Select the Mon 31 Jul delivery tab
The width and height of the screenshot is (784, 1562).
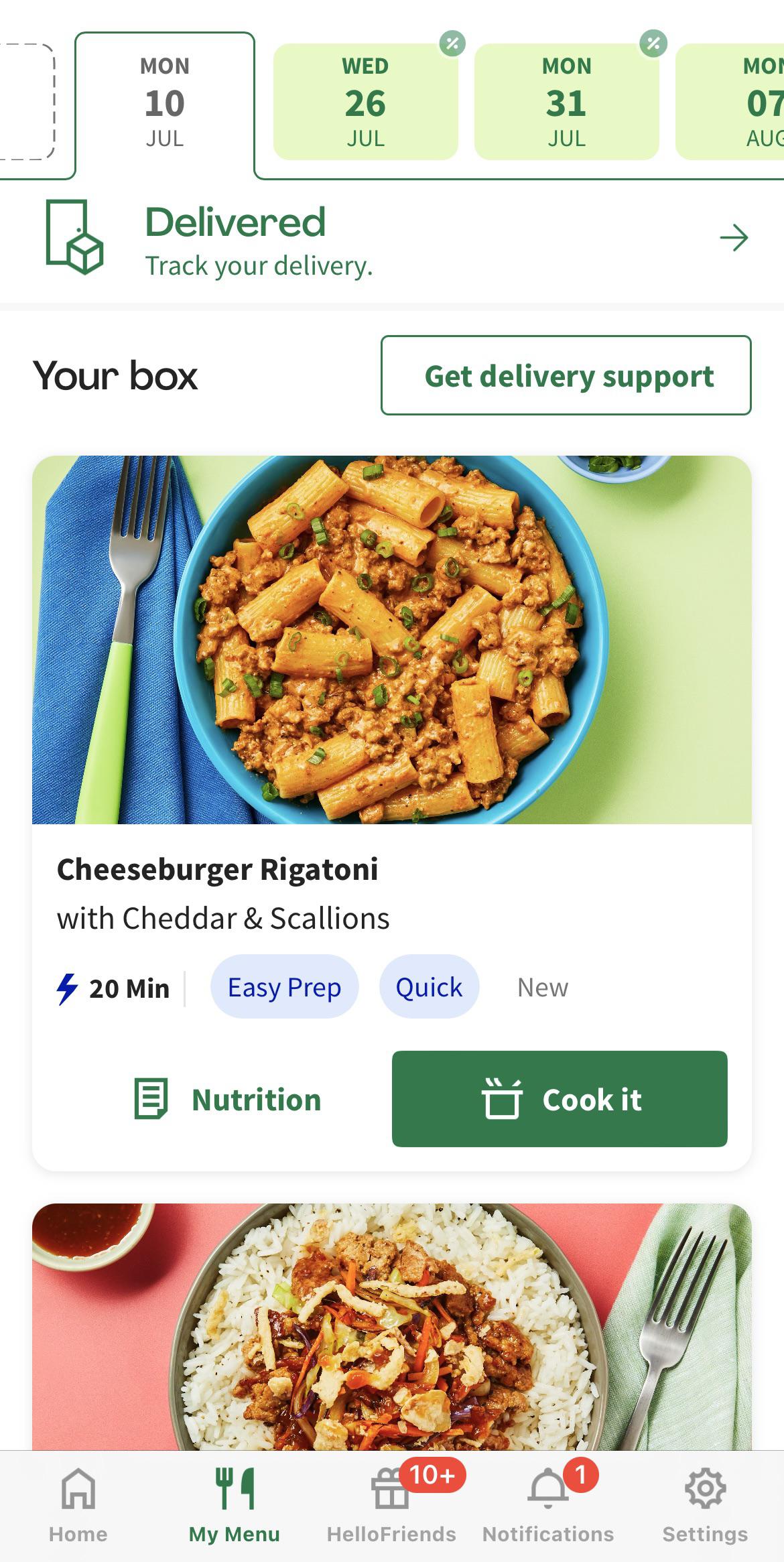567,102
